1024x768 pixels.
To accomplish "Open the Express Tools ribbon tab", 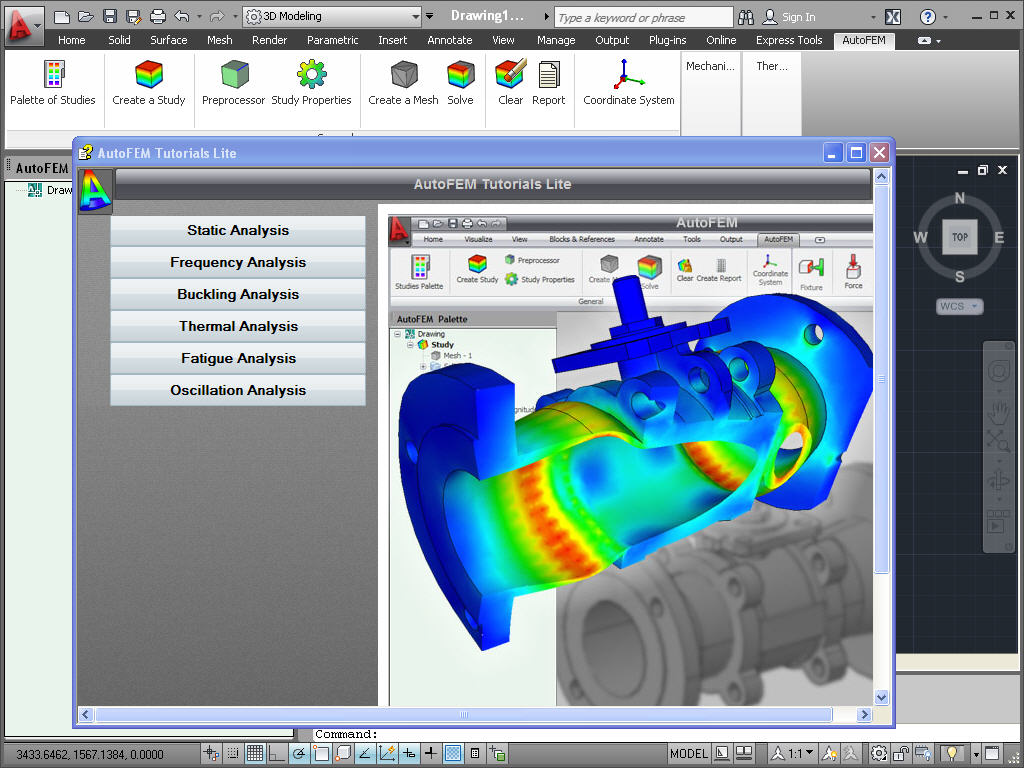I will [x=789, y=40].
